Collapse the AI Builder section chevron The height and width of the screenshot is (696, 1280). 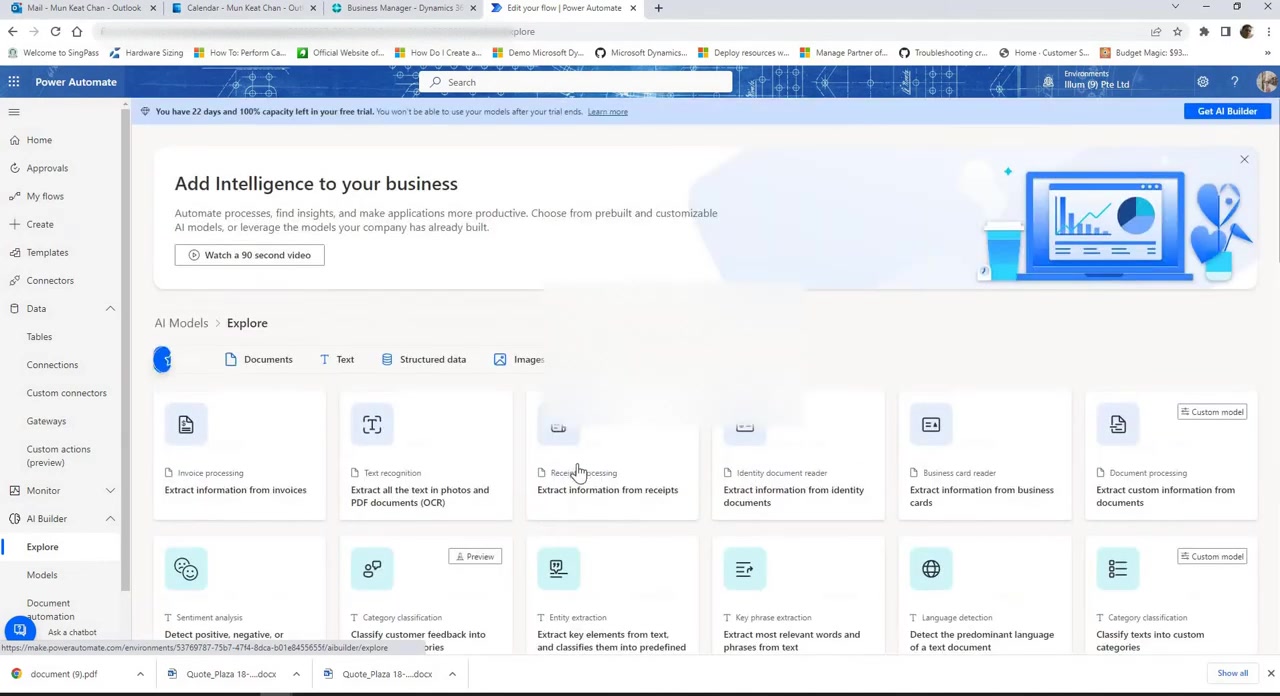click(110, 519)
